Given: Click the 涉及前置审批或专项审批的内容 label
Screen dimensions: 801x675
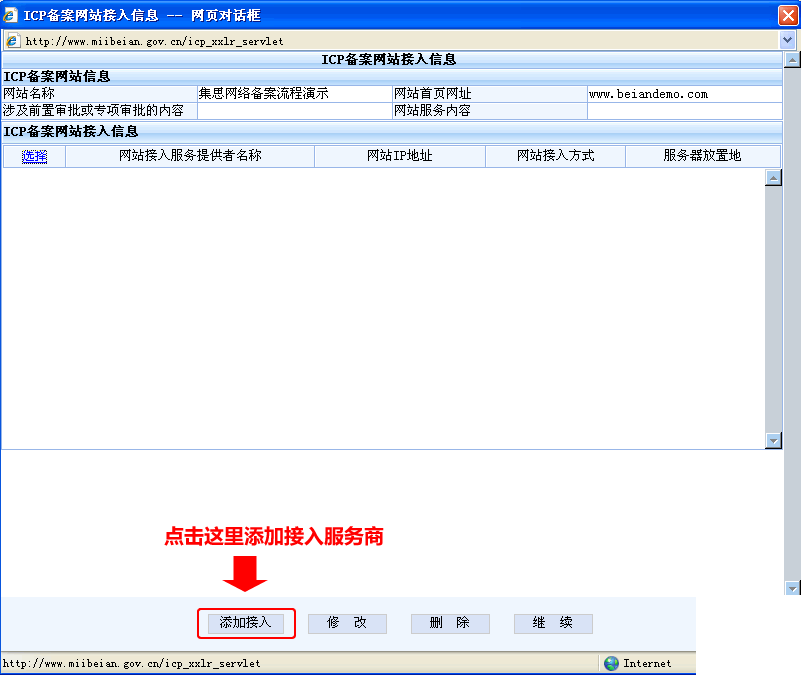Looking at the screenshot, I should coord(93,110).
